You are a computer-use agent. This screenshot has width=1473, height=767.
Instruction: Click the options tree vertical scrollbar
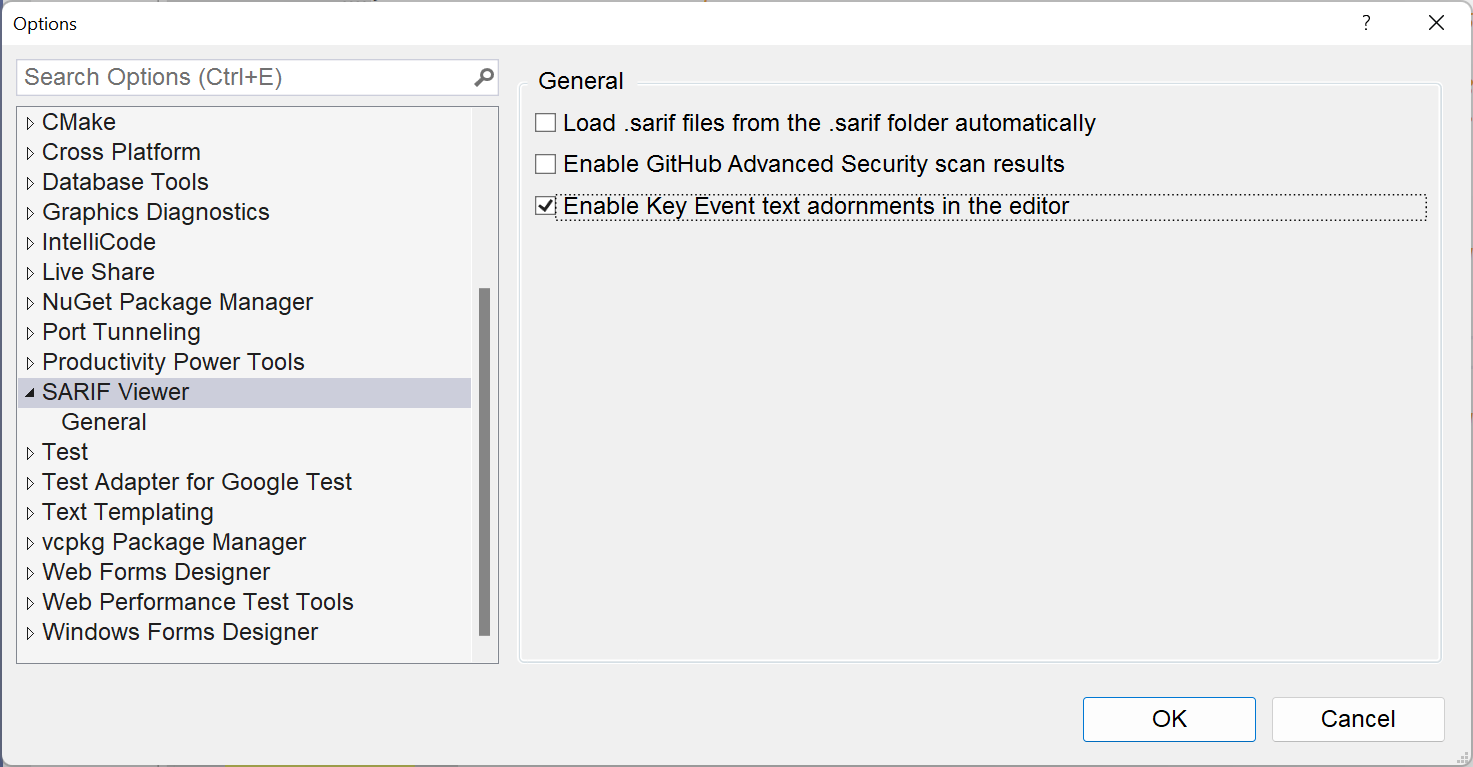[x=485, y=460]
